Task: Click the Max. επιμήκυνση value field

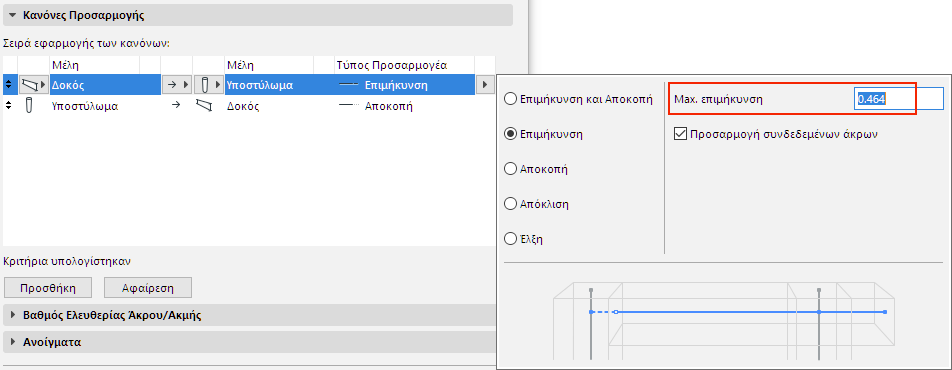Action: pyautogui.click(x=899, y=99)
